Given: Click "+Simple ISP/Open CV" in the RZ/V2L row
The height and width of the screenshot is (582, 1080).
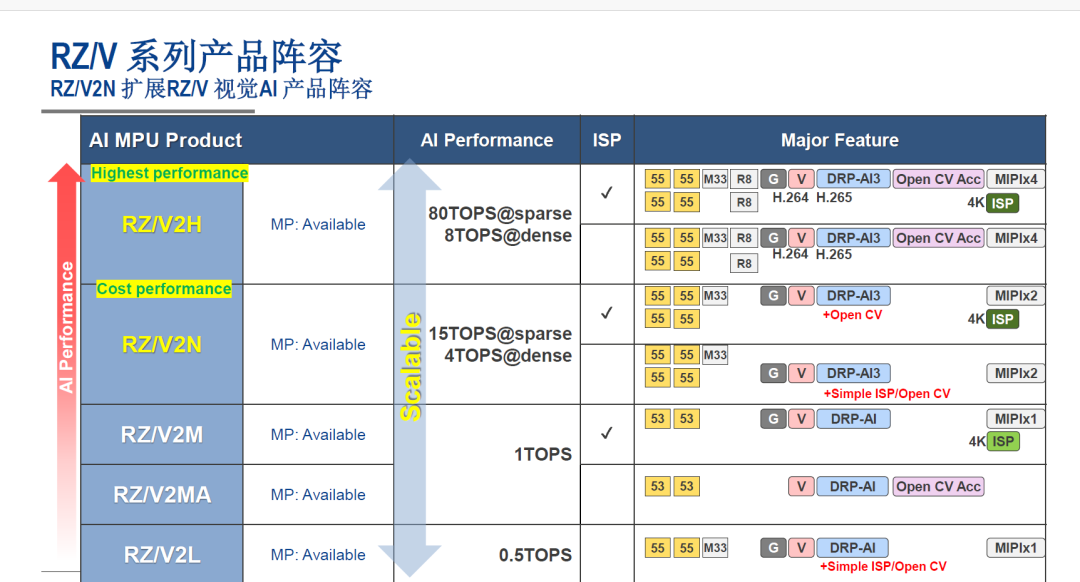Looking at the screenshot, I should (x=883, y=566).
